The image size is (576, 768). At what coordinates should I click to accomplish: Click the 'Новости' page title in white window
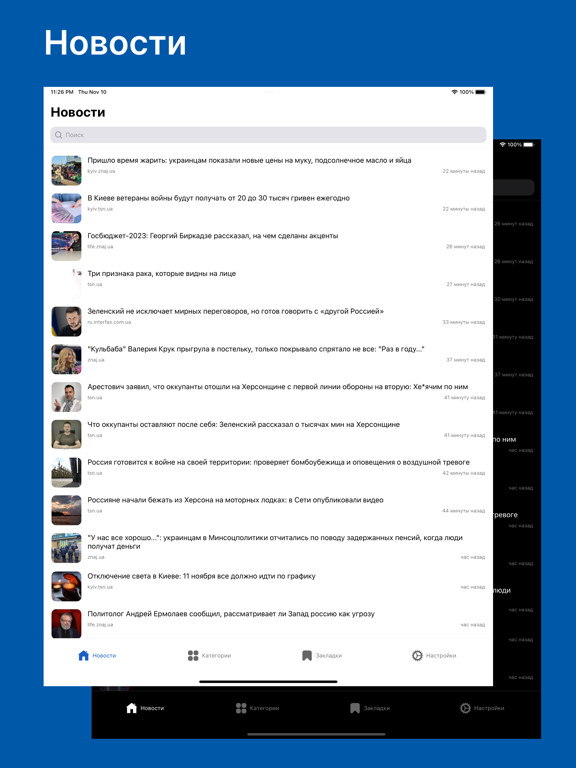coord(78,112)
